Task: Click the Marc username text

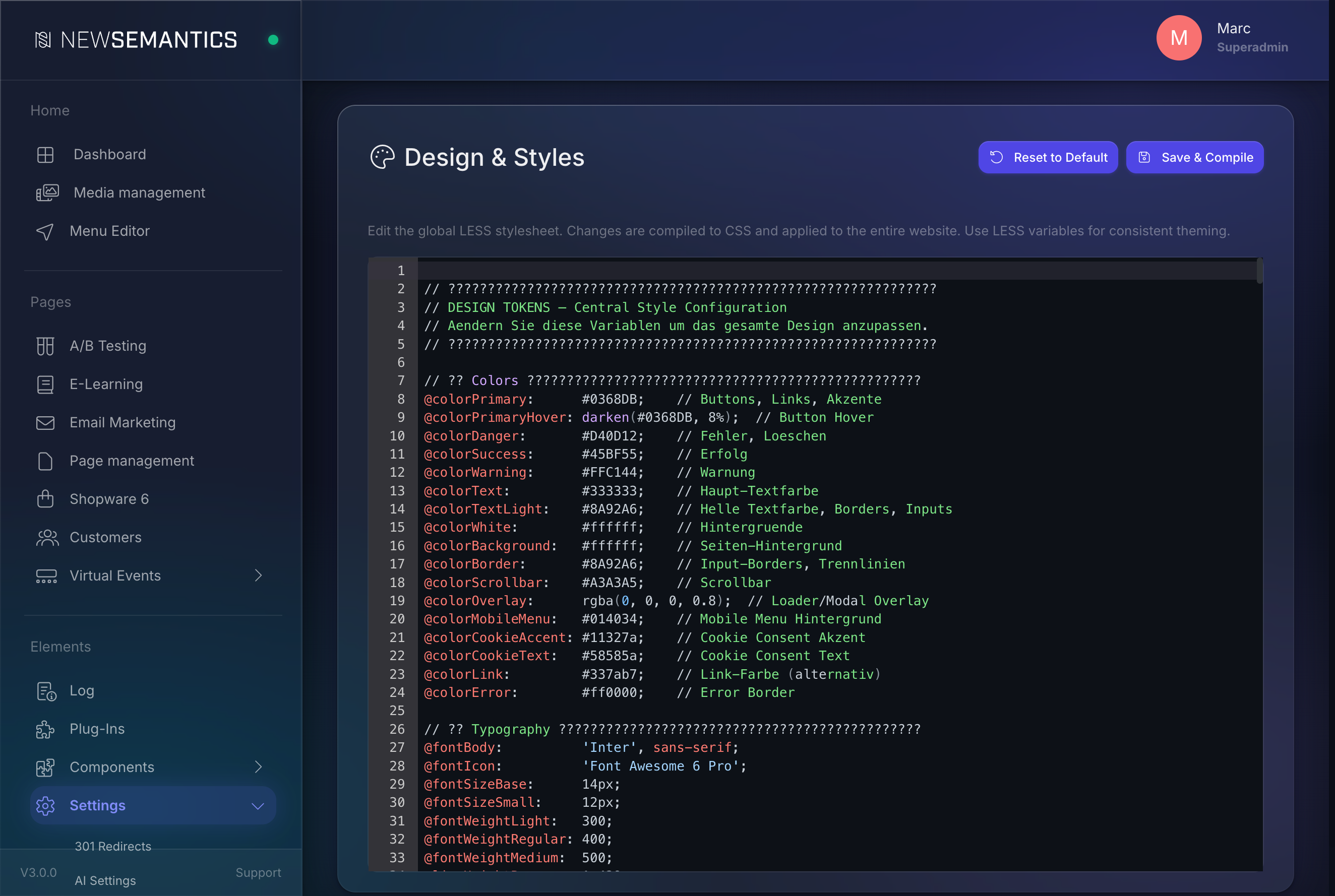Action: click(x=1233, y=29)
